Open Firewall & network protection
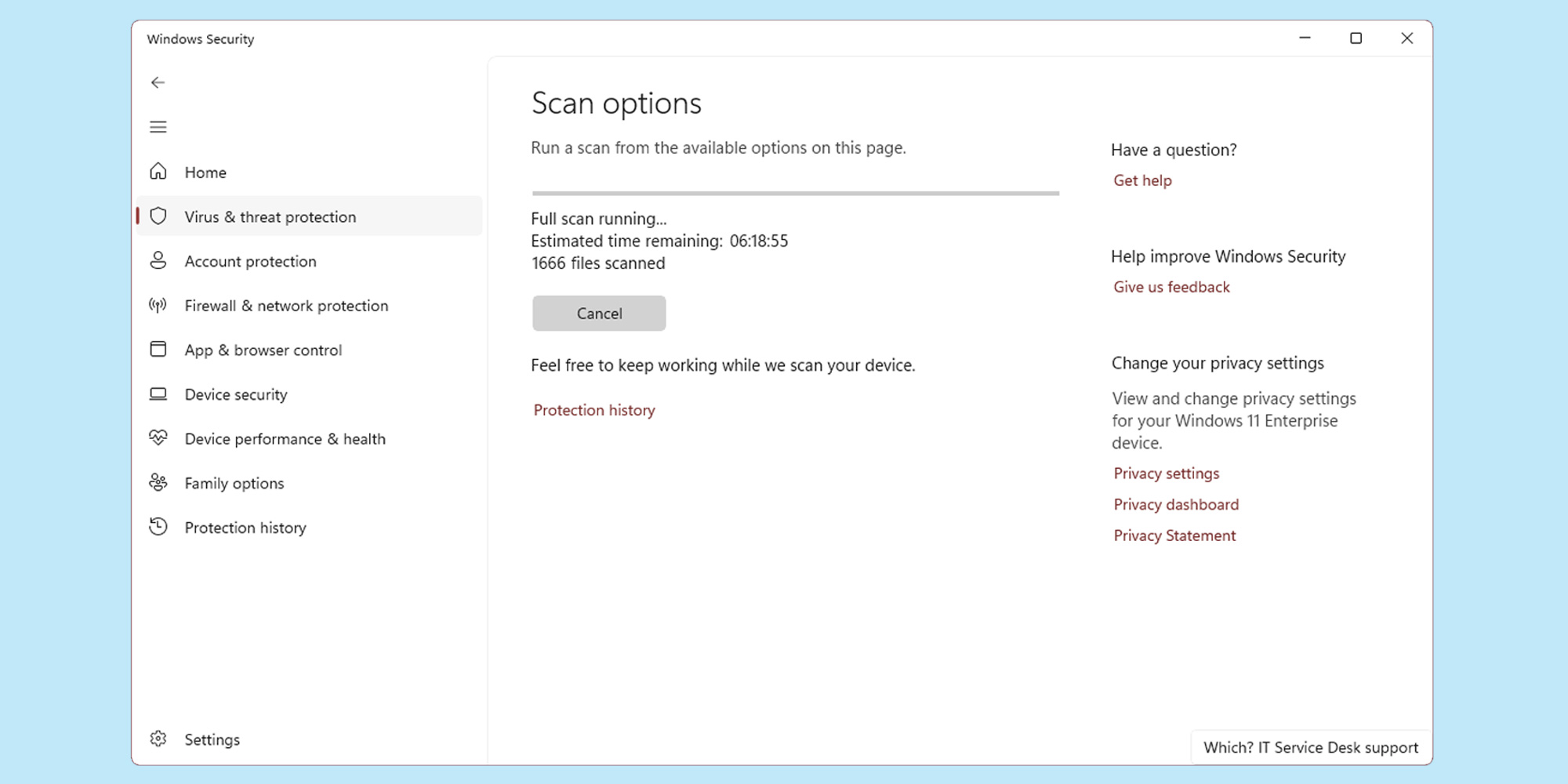The image size is (1568, 784). (286, 306)
